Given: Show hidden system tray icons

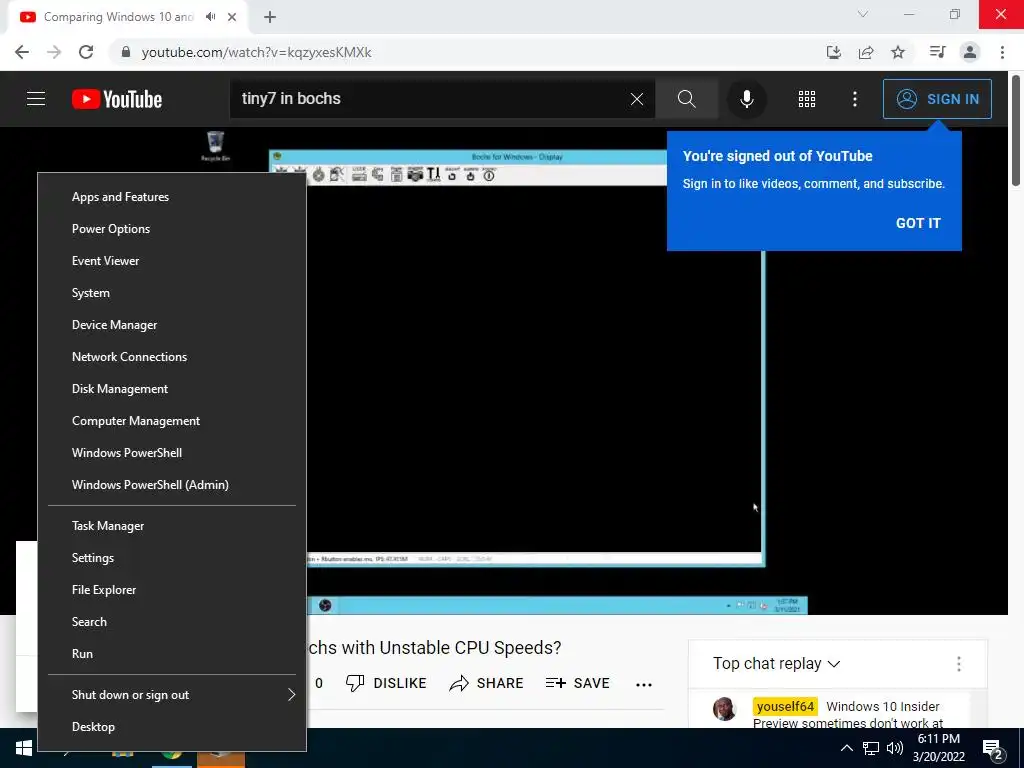Looking at the screenshot, I should [846, 748].
